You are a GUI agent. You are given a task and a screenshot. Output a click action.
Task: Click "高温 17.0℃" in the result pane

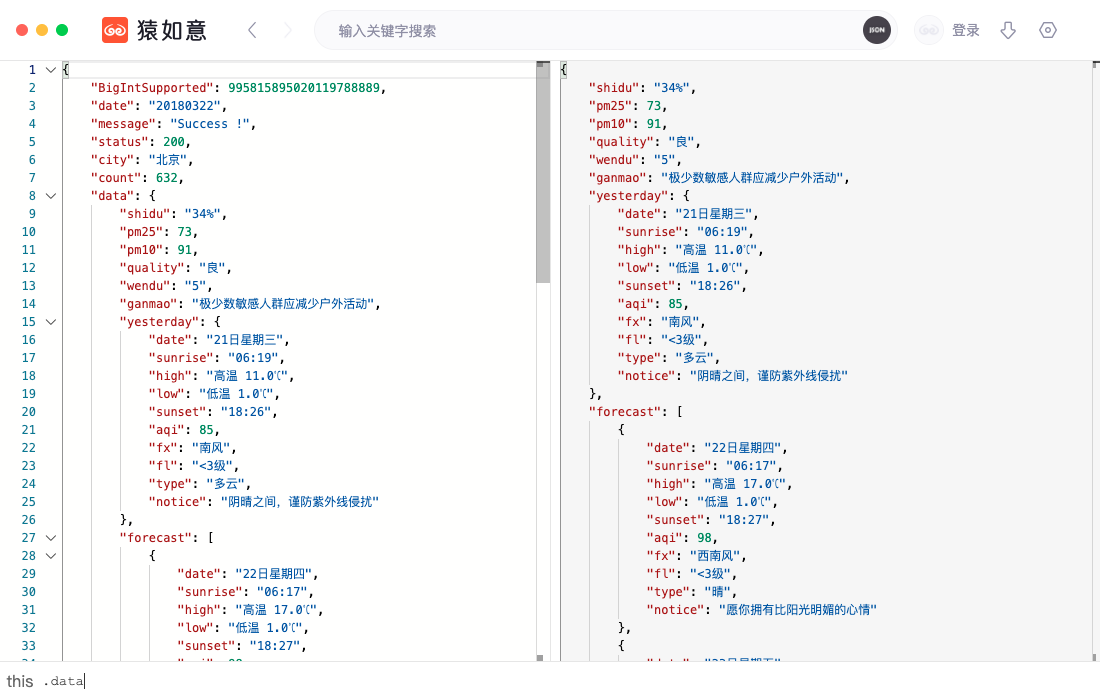click(x=744, y=484)
